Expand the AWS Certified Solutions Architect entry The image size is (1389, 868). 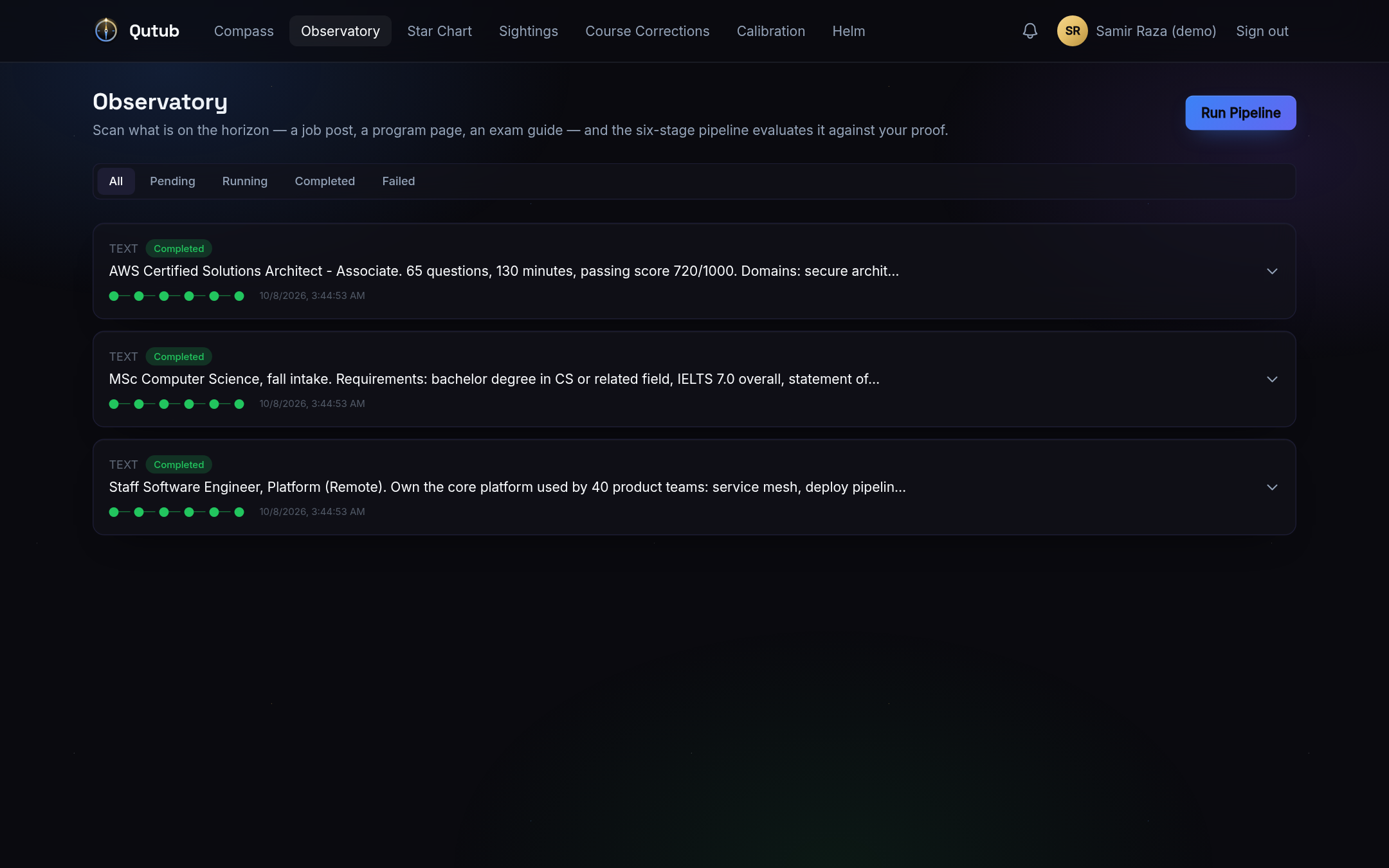(1272, 271)
